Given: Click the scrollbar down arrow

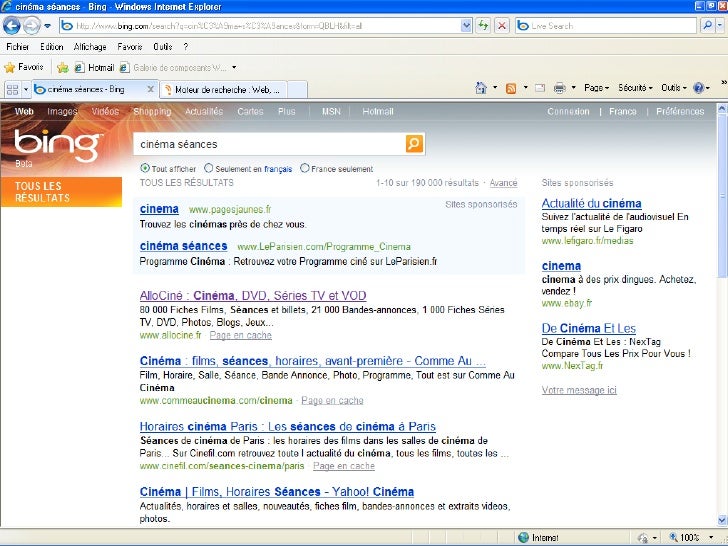Looking at the screenshot, I should pyautogui.click(x=722, y=520).
